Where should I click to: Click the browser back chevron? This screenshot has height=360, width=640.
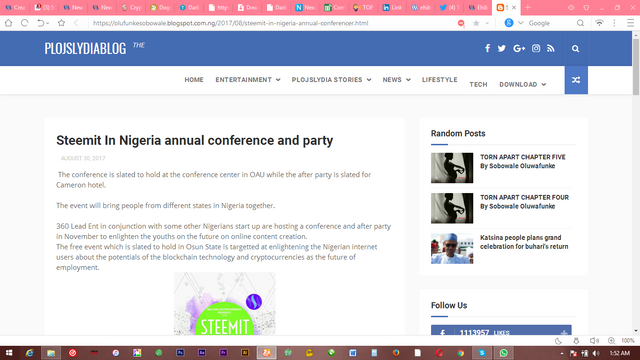click(x=76, y=23)
